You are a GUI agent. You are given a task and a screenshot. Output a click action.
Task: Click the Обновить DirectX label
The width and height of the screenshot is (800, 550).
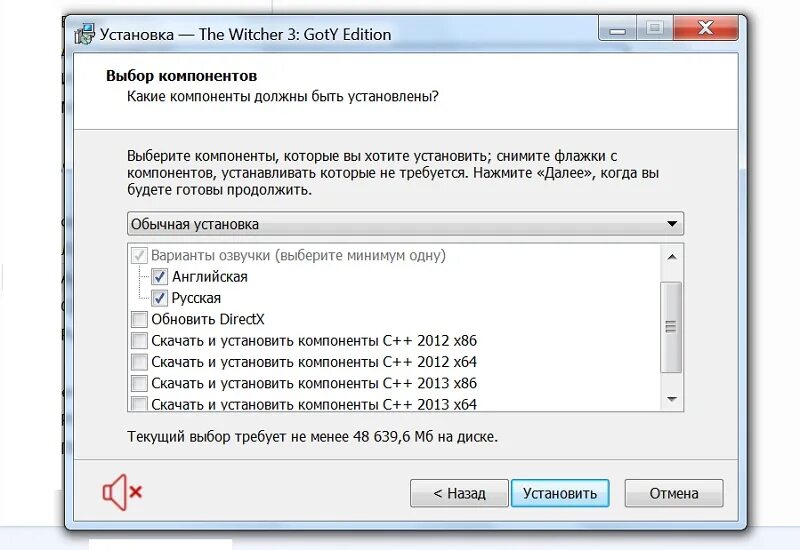pos(208,319)
